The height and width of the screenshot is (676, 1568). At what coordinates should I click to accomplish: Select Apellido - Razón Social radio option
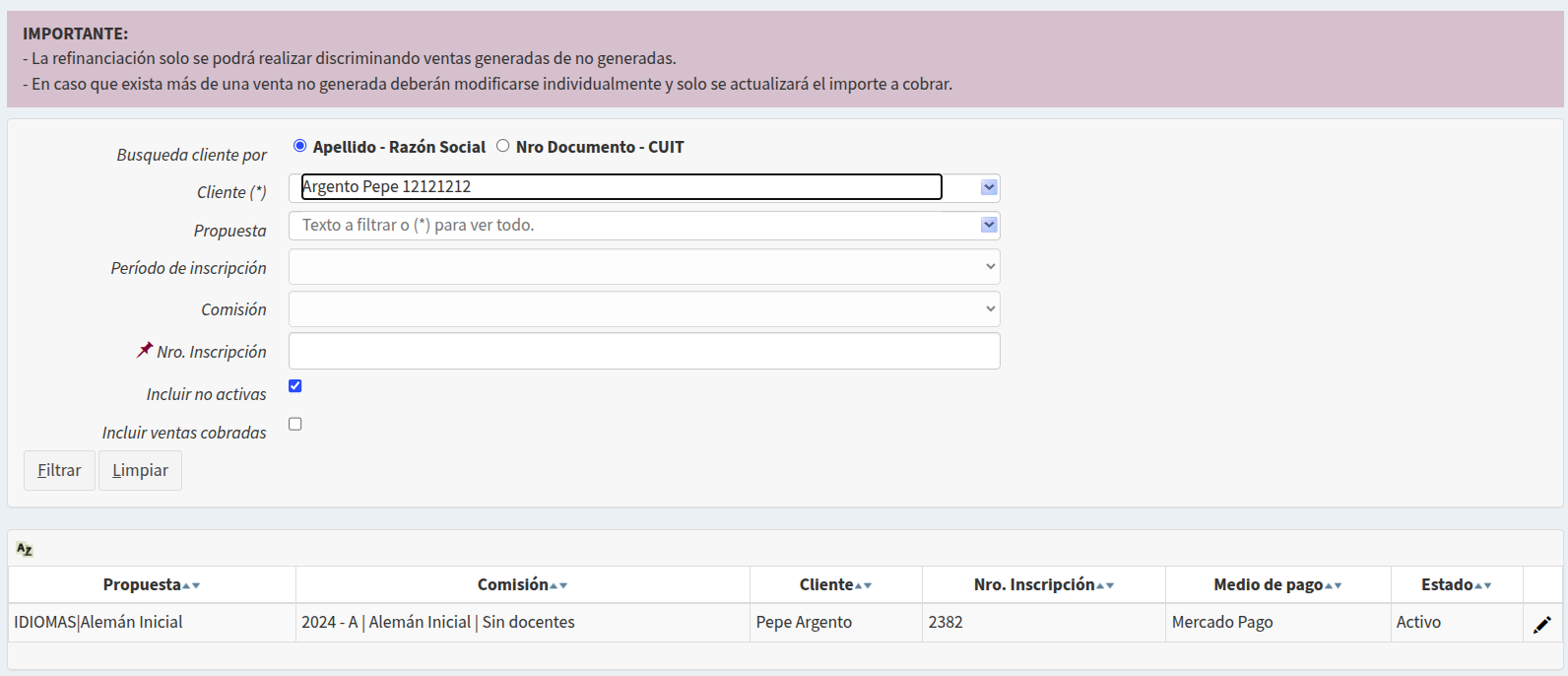300,146
